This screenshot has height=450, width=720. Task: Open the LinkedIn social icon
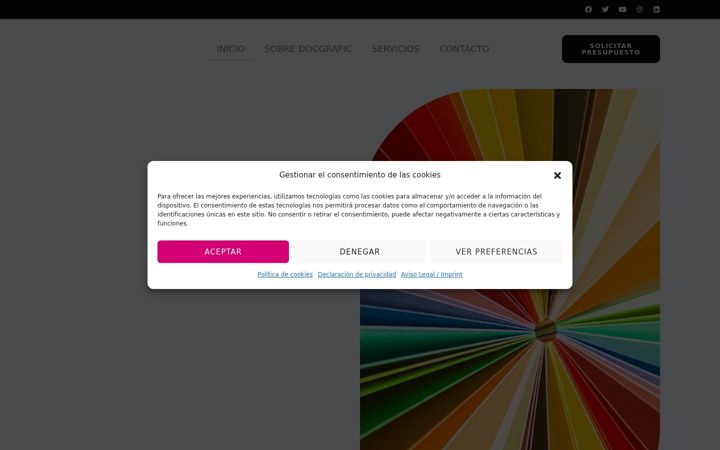[656, 9]
